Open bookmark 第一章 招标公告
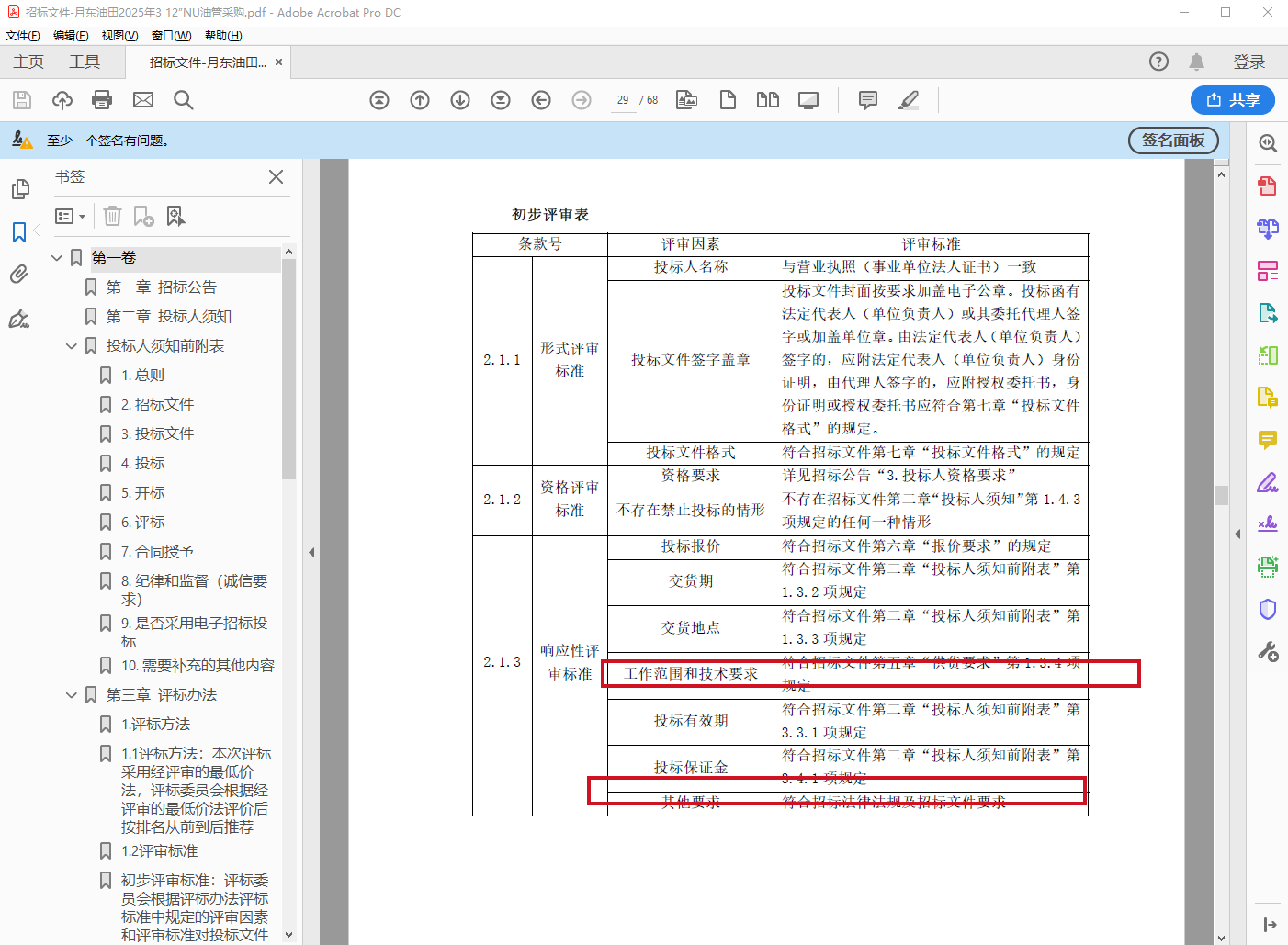Screen dimensions: 1288x945 [x=162, y=287]
